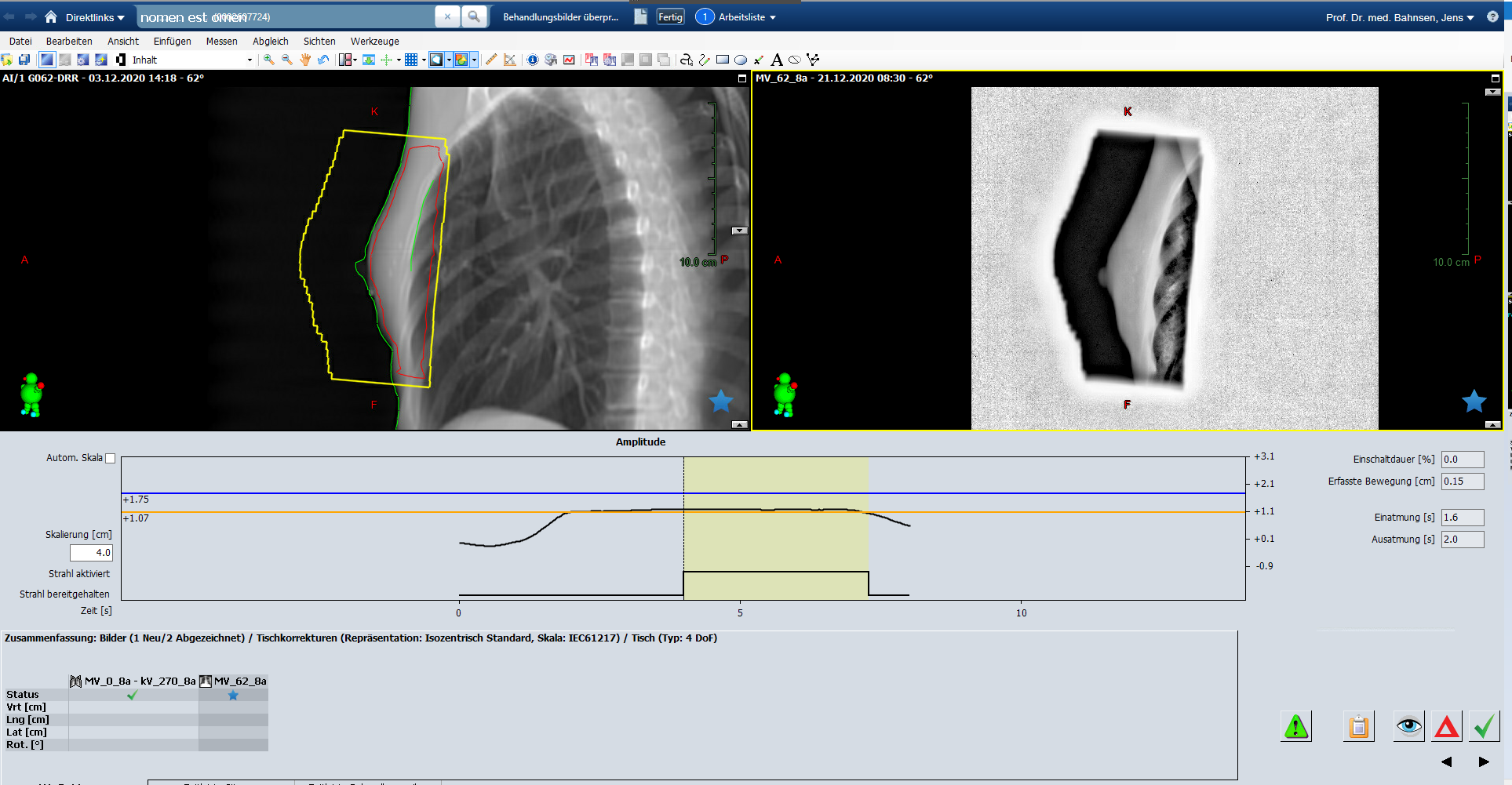The height and width of the screenshot is (785, 1512).
Task: Click the zoom in magnifier icon
Action: tap(269, 60)
